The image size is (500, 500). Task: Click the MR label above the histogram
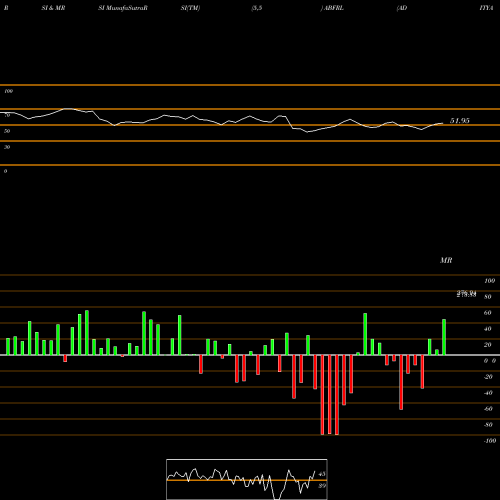[446, 260]
